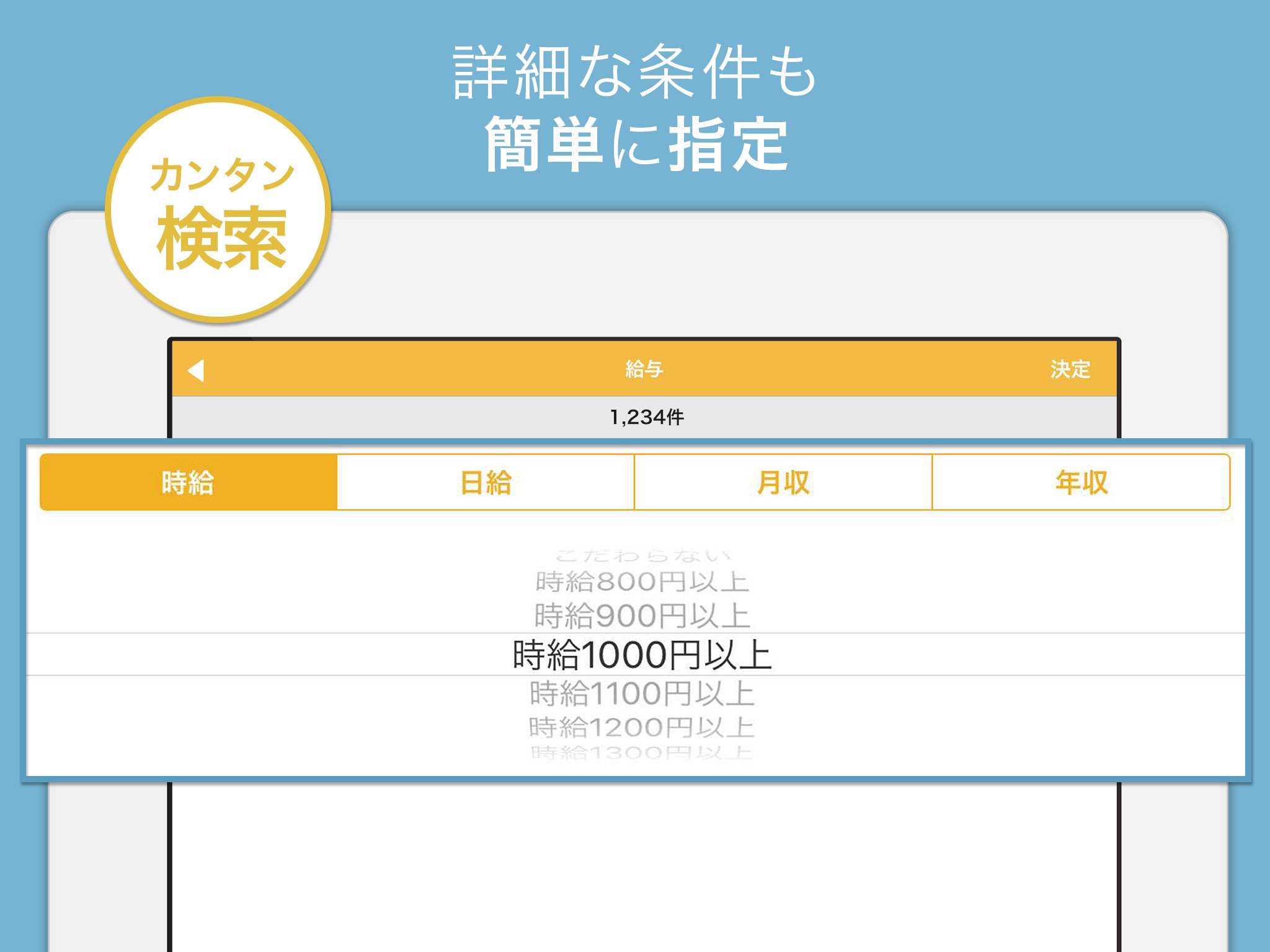Switch to the 月収 tab

click(783, 482)
